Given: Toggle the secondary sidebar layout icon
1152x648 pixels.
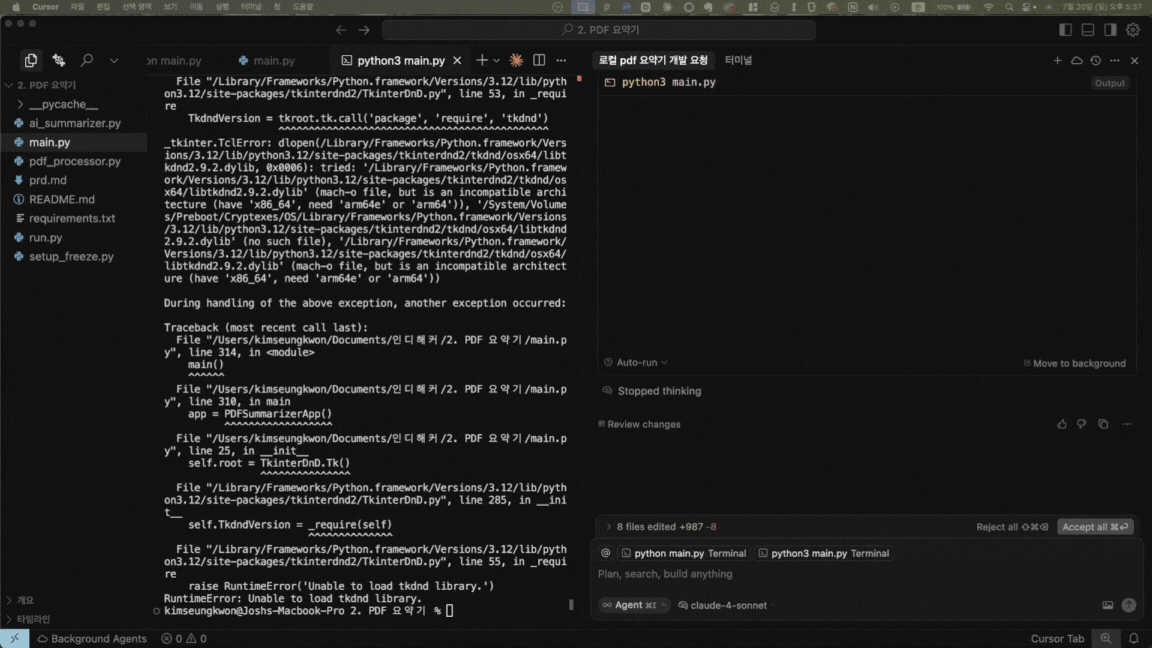Looking at the screenshot, I should coord(1110,30).
